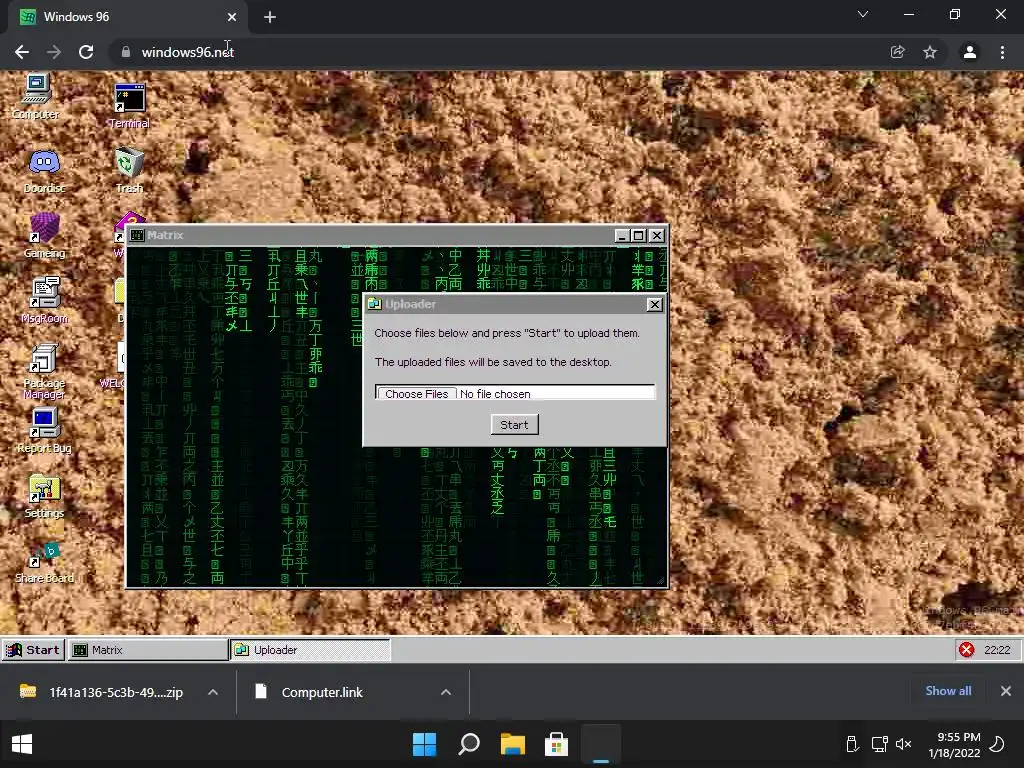The width and height of the screenshot is (1024, 768).
Task: Close the Windows 96 browser tab
Action: click(232, 17)
